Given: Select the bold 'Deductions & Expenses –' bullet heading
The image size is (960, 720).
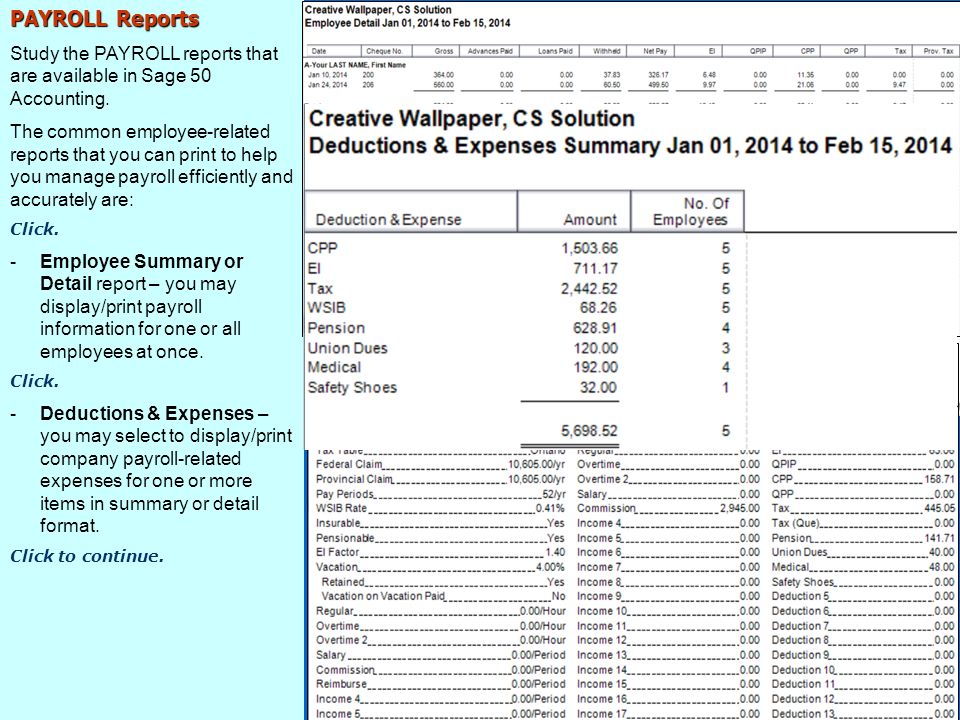Looking at the screenshot, I should pos(154,413).
